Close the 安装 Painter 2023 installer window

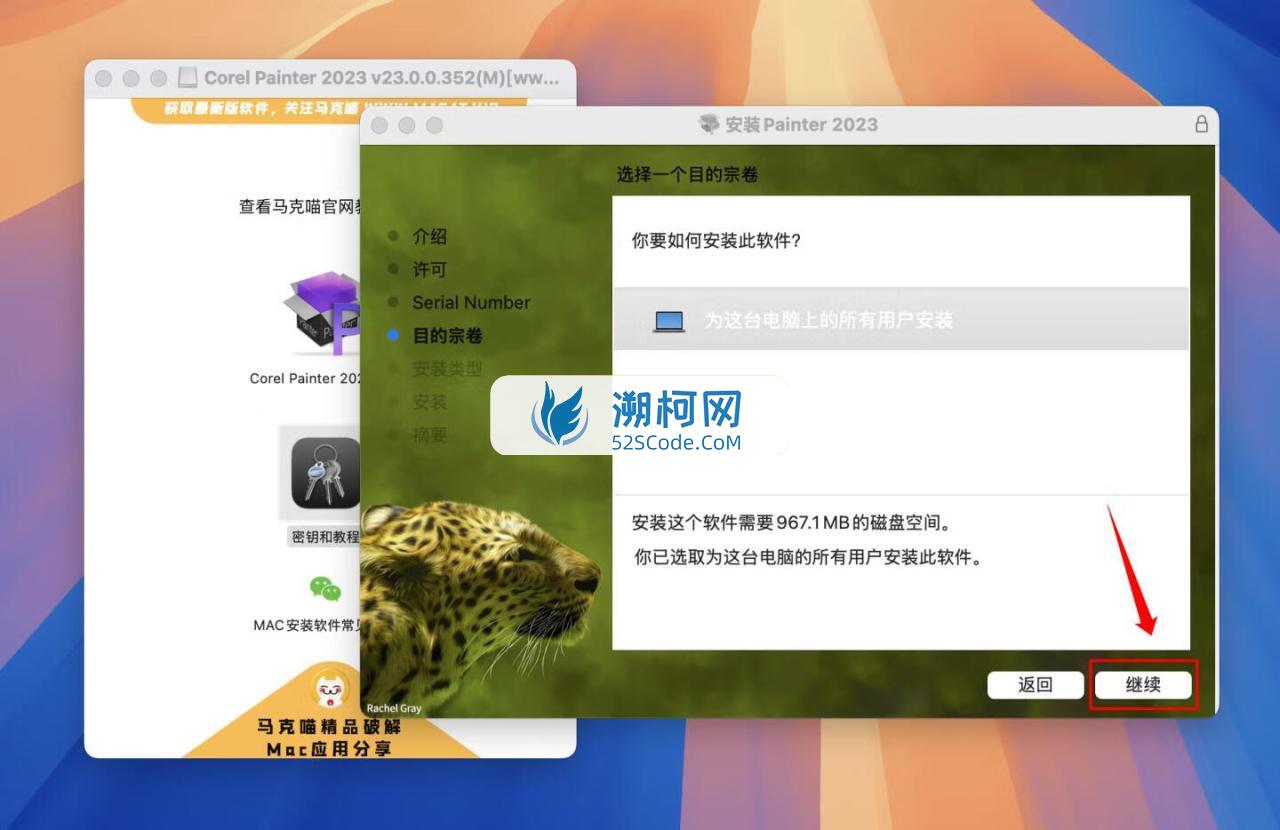(379, 125)
